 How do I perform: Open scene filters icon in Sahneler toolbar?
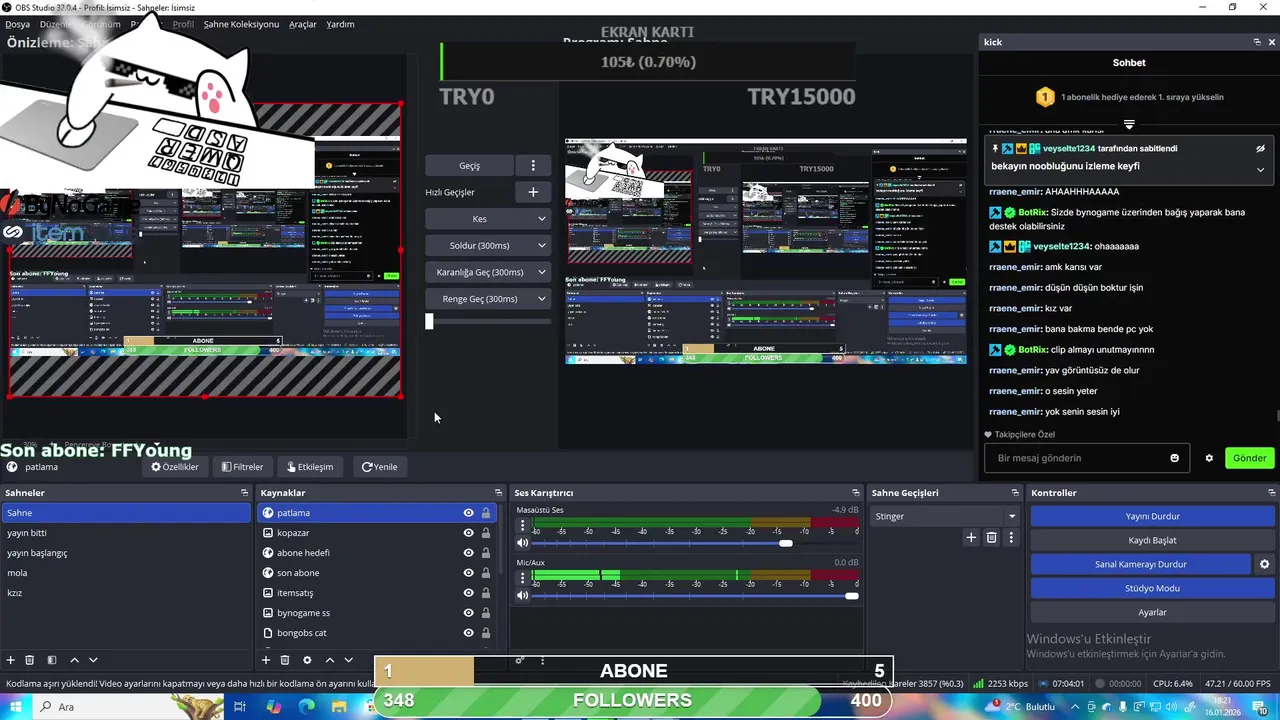pyautogui.click(x=52, y=660)
